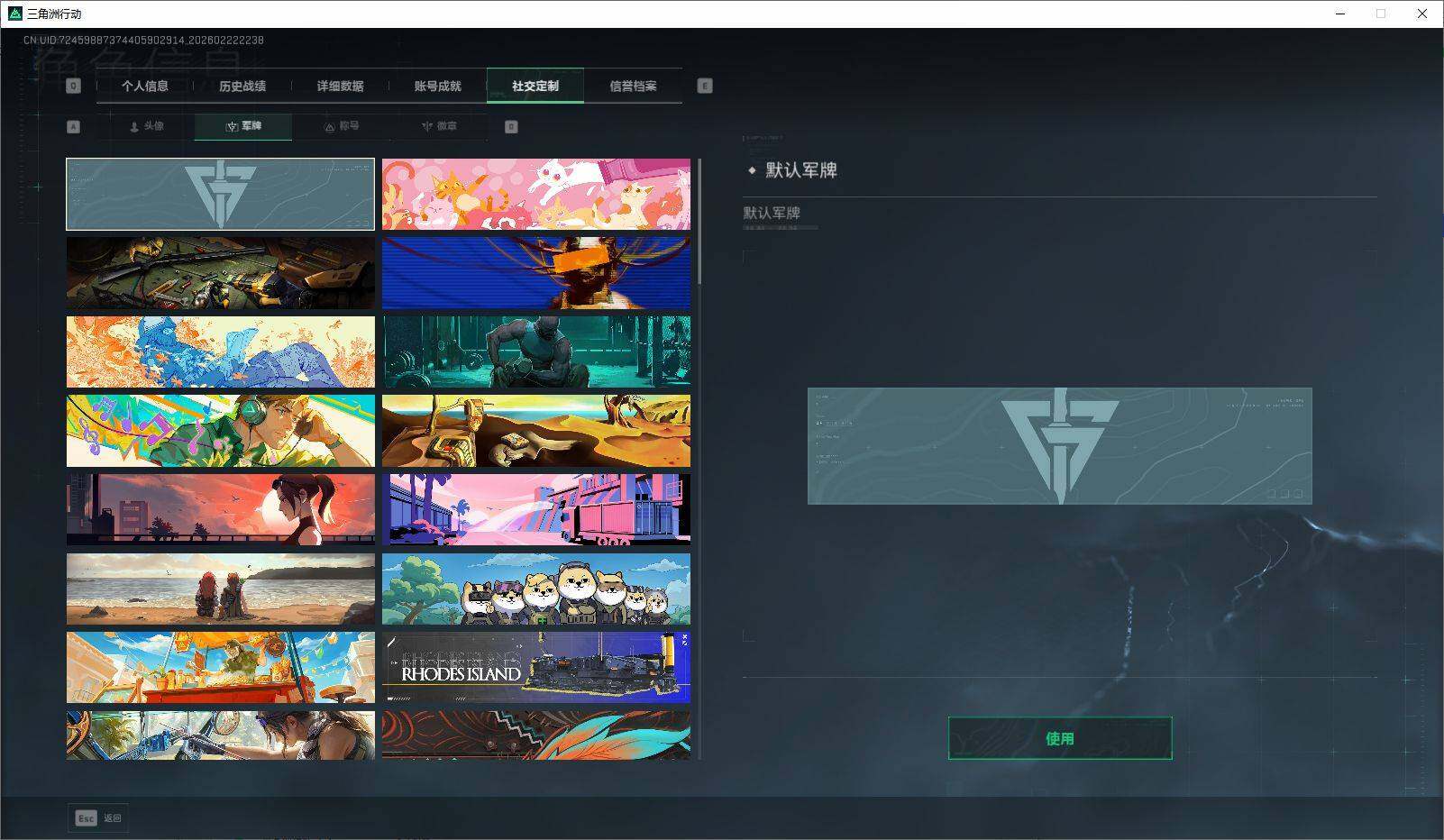This screenshot has width=1444, height=840.
Task: Click the Esc 返回 back button
Action: tap(98, 817)
